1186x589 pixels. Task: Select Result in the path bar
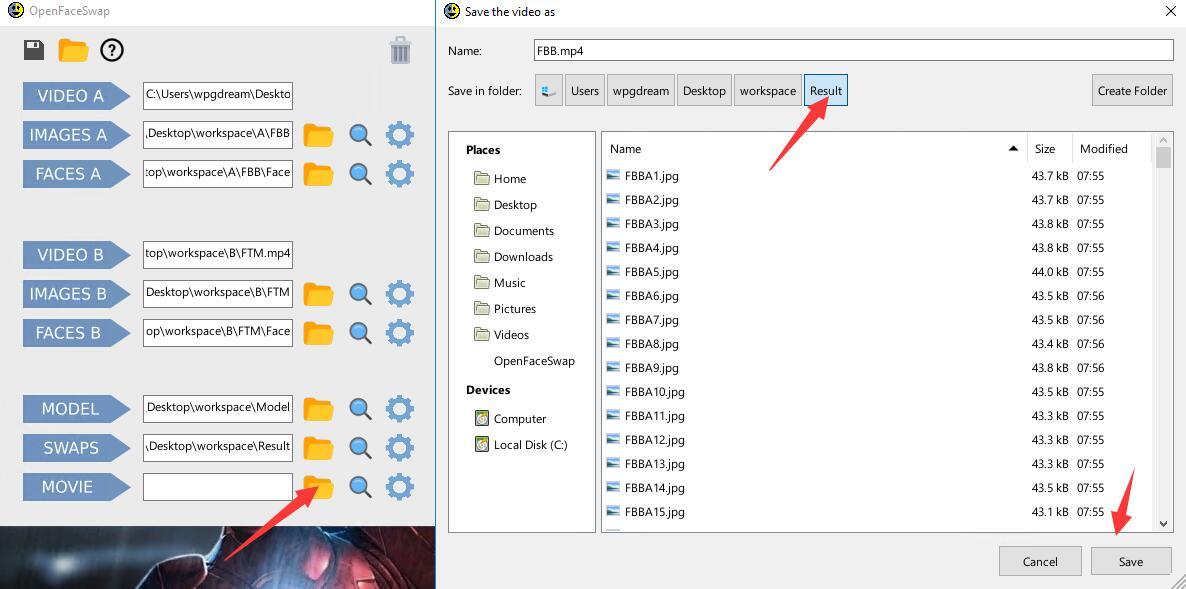pyautogui.click(x=826, y=91)
